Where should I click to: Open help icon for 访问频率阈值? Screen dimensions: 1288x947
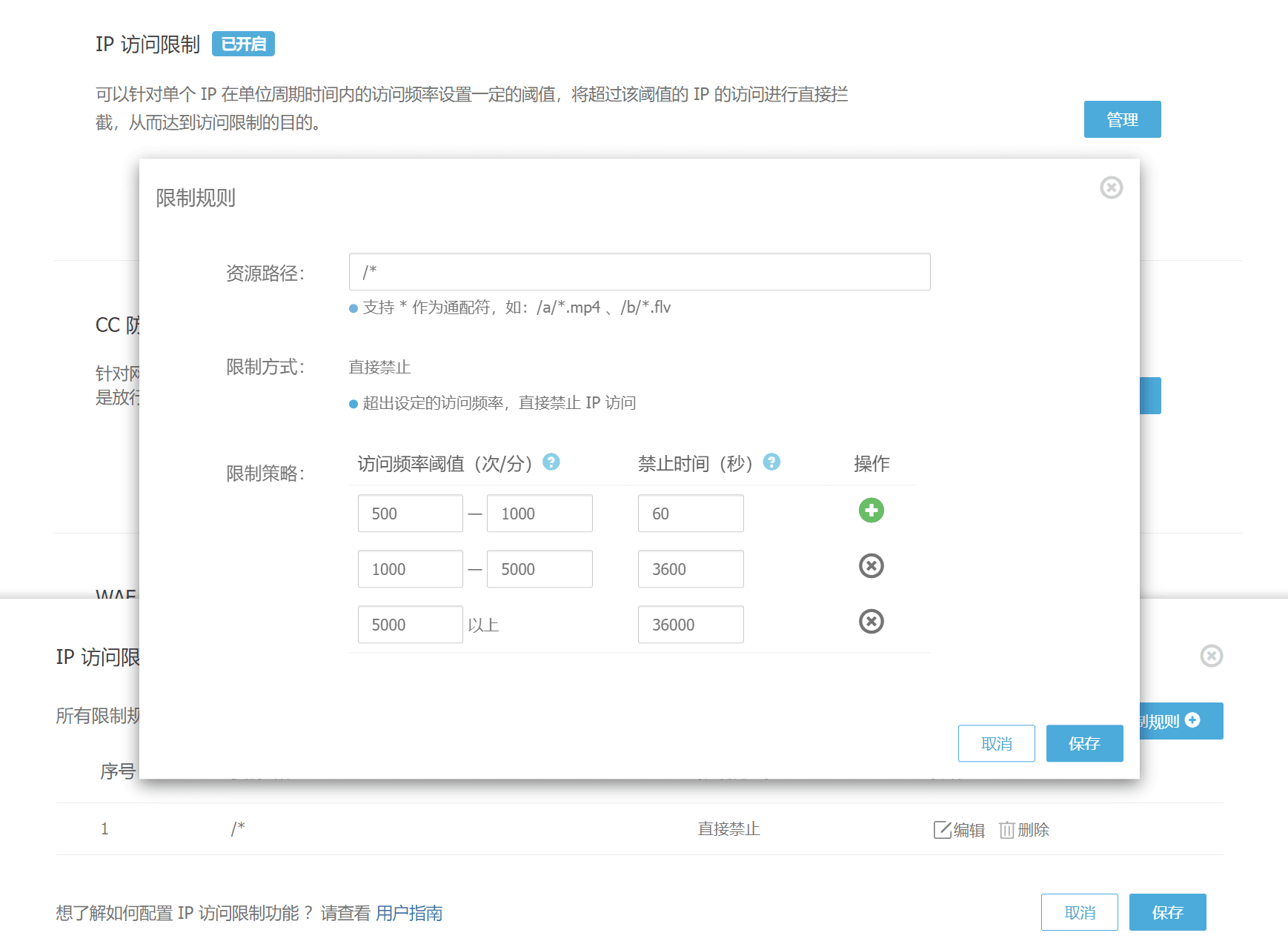coord(551,462)
